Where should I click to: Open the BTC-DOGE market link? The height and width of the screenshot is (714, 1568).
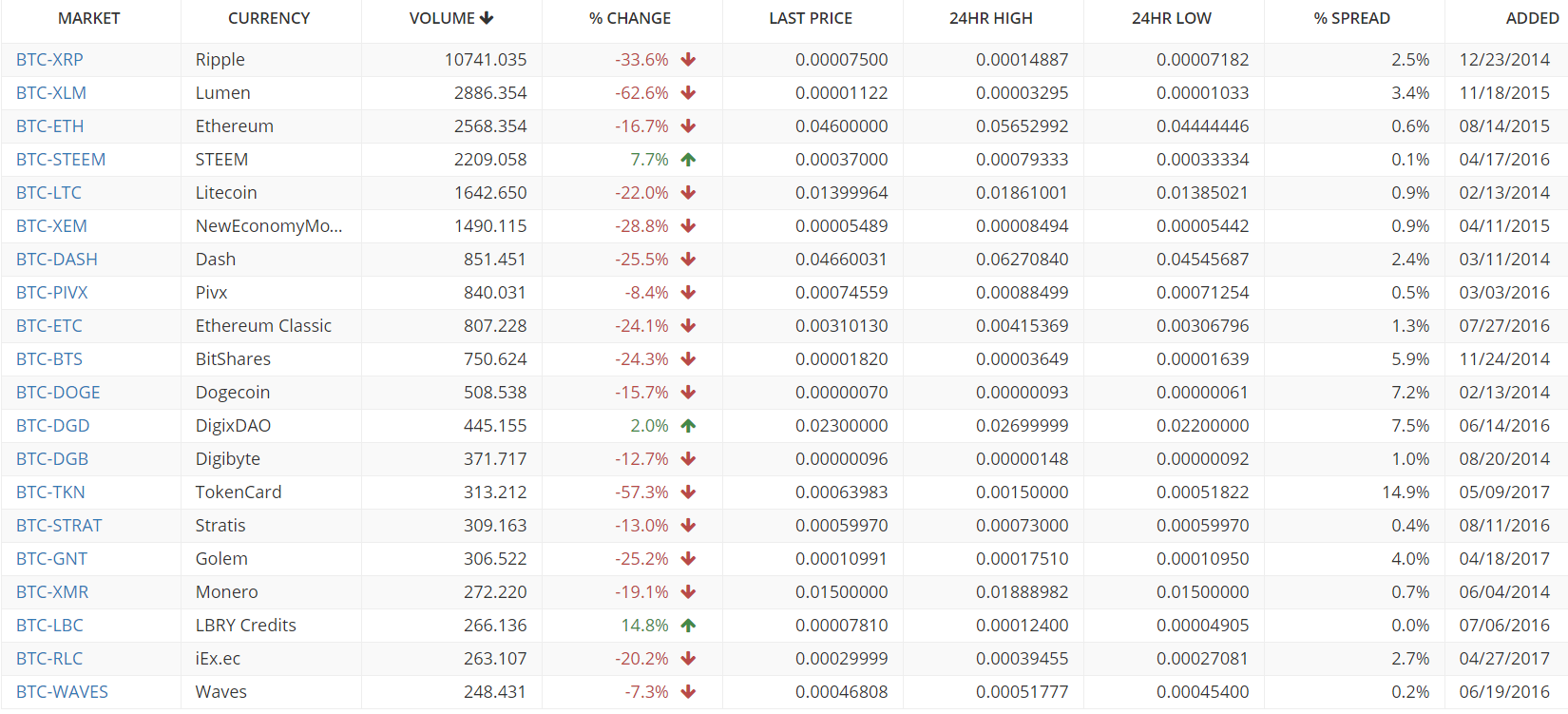click(x=58, y=393)
